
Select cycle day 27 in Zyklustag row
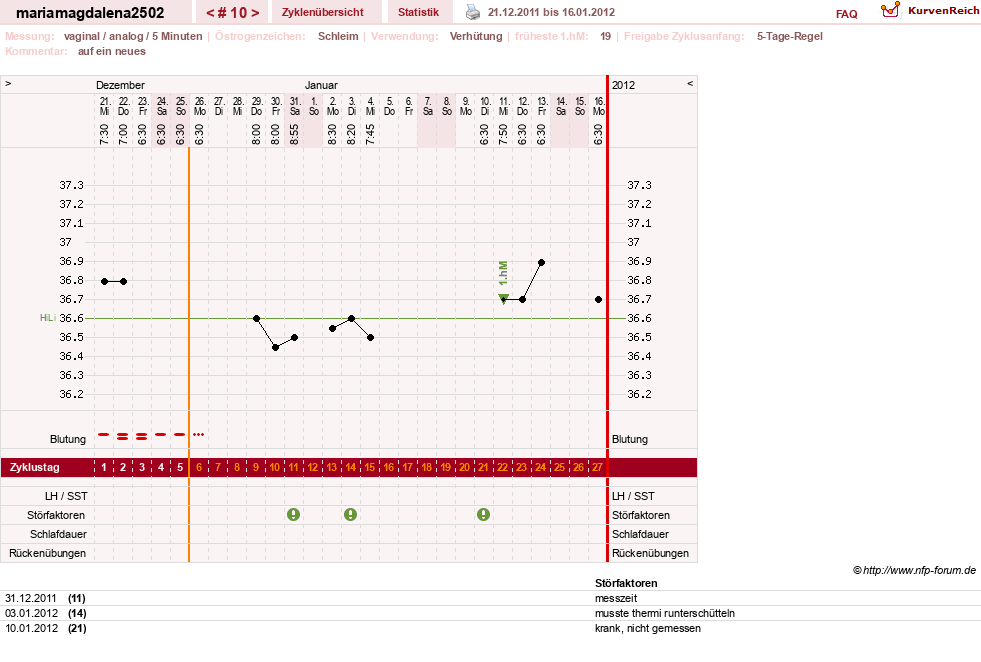pyautogui.click(x=597, y=467)
